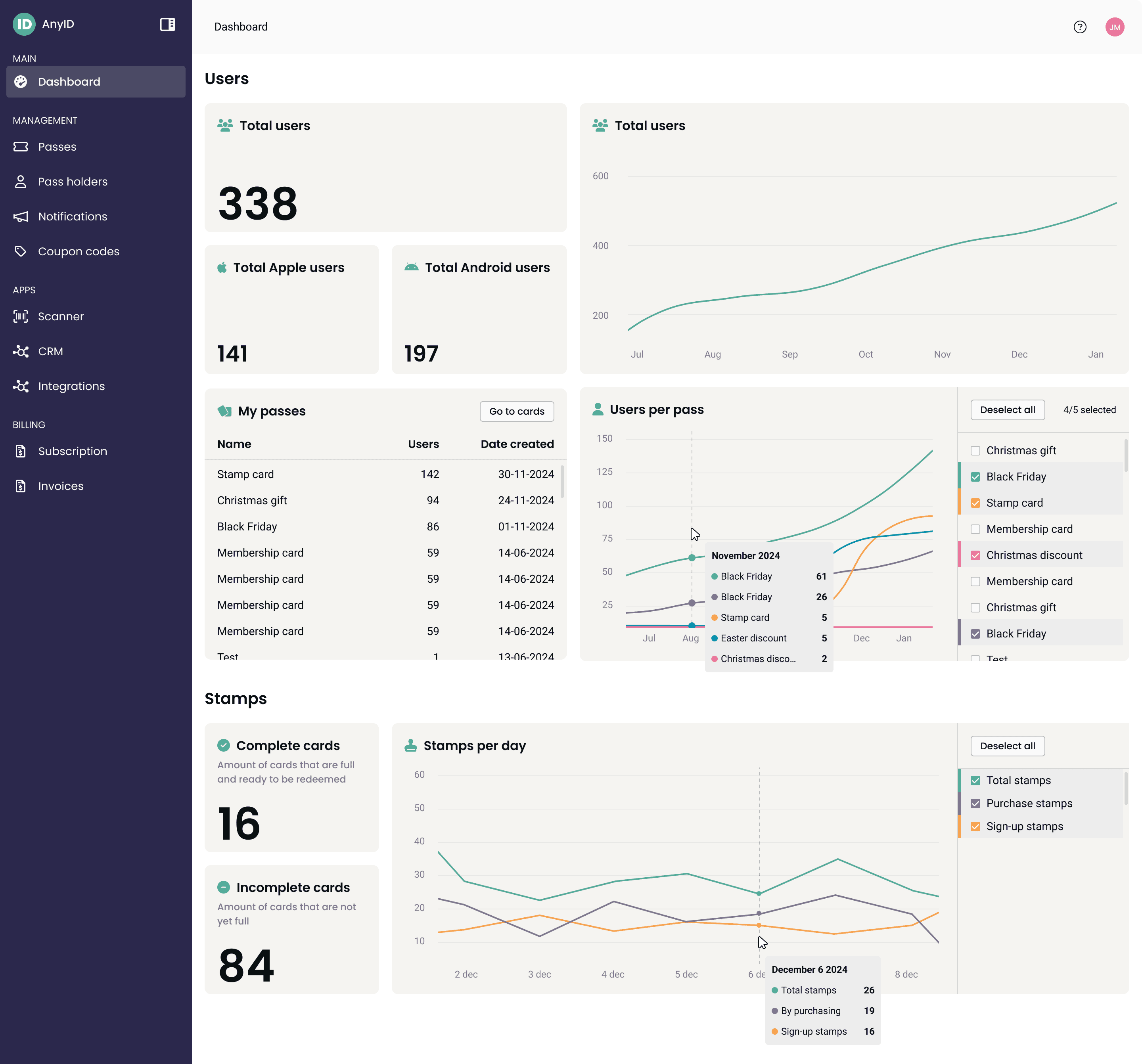Click the My passes table scrollbar
The image size is (1142, 1064).
click(562, 482)
